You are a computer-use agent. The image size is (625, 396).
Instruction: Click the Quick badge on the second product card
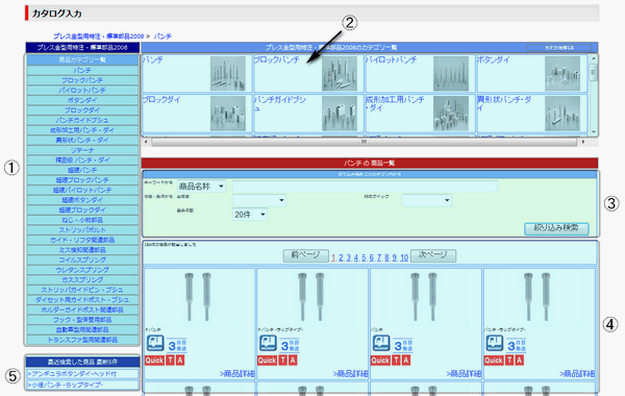tap(267, 361)
